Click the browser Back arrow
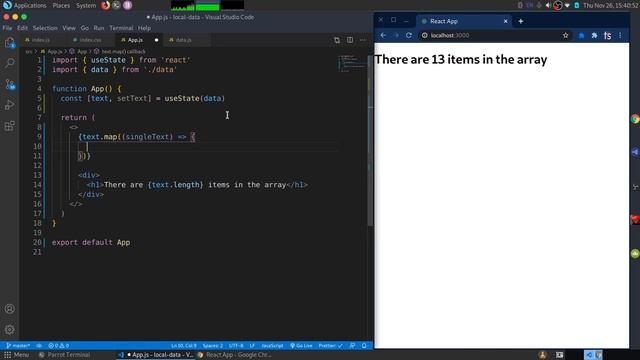 tap(383, 36)
